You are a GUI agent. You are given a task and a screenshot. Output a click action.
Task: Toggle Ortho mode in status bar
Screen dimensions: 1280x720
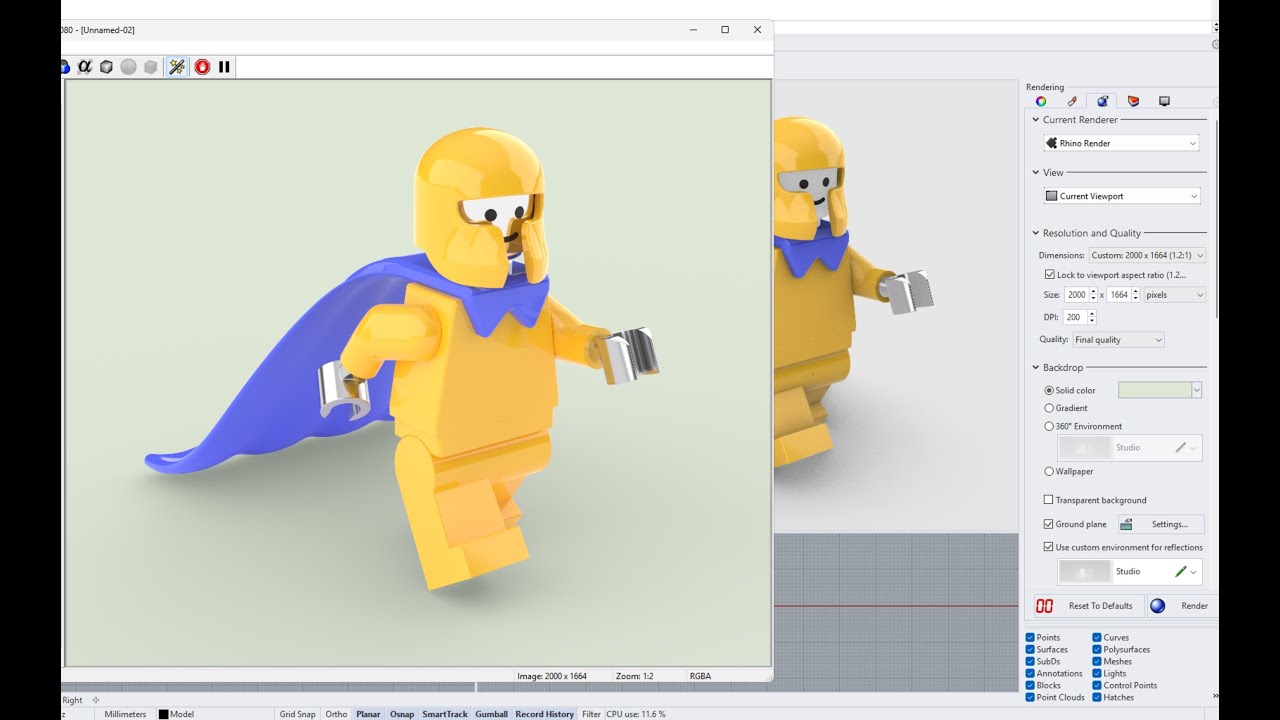pyautogui.click(x=336, y=714)
